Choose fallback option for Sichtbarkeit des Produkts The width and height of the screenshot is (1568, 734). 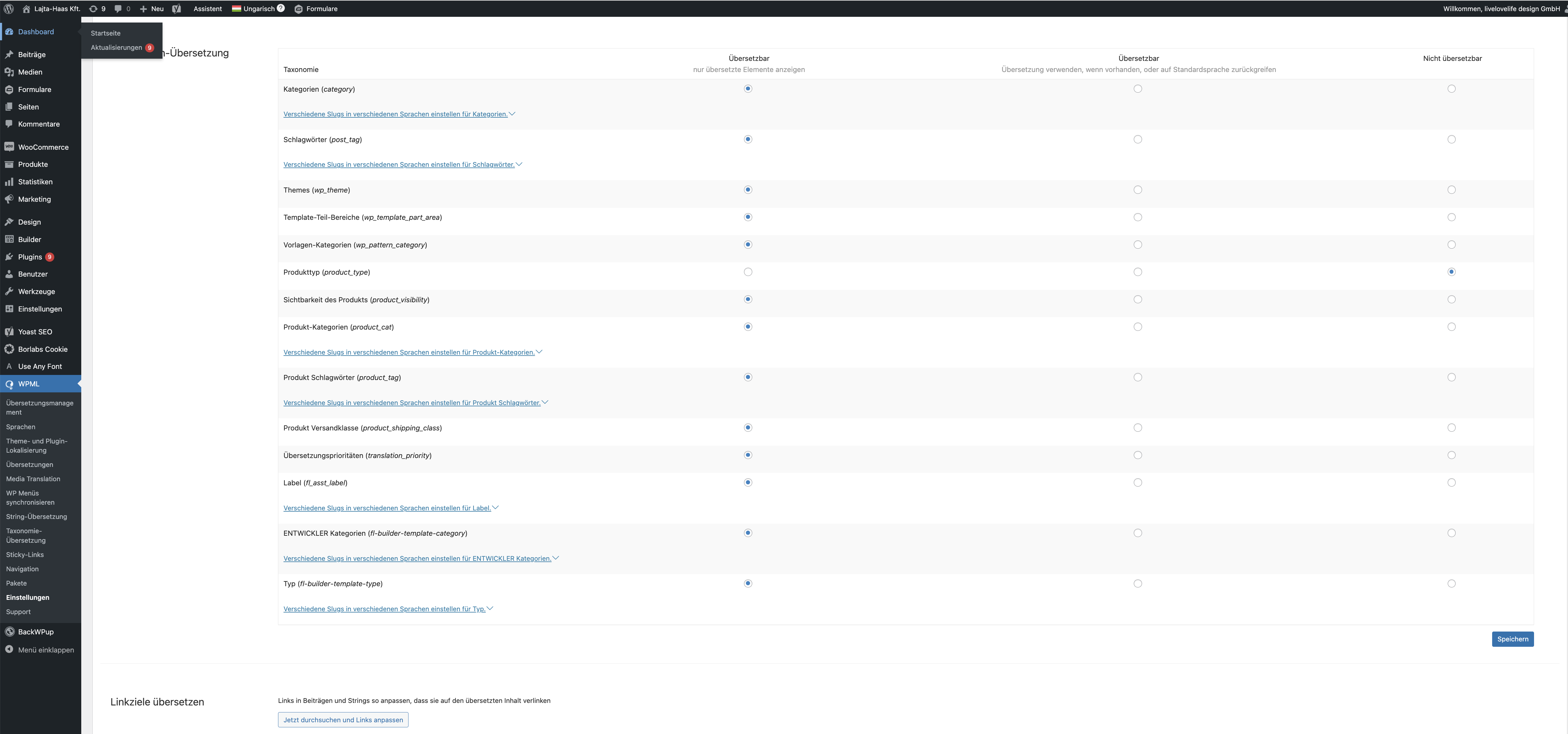[1138, 299]
